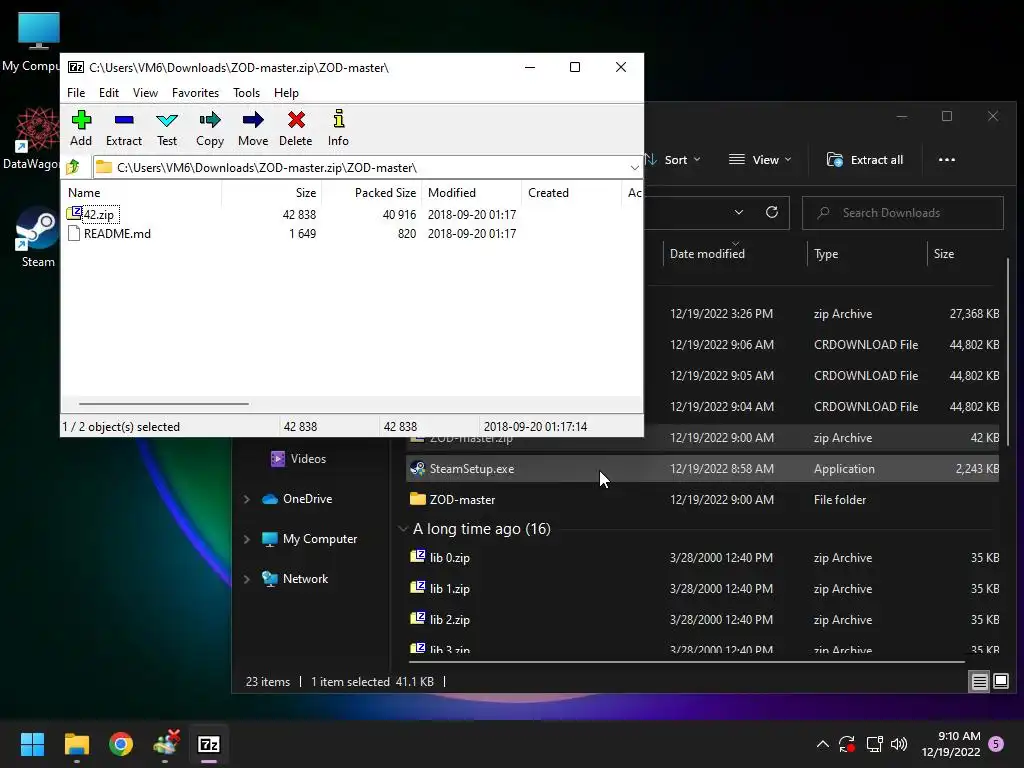Select lib 2.zip in Explorer

[702, 620]
